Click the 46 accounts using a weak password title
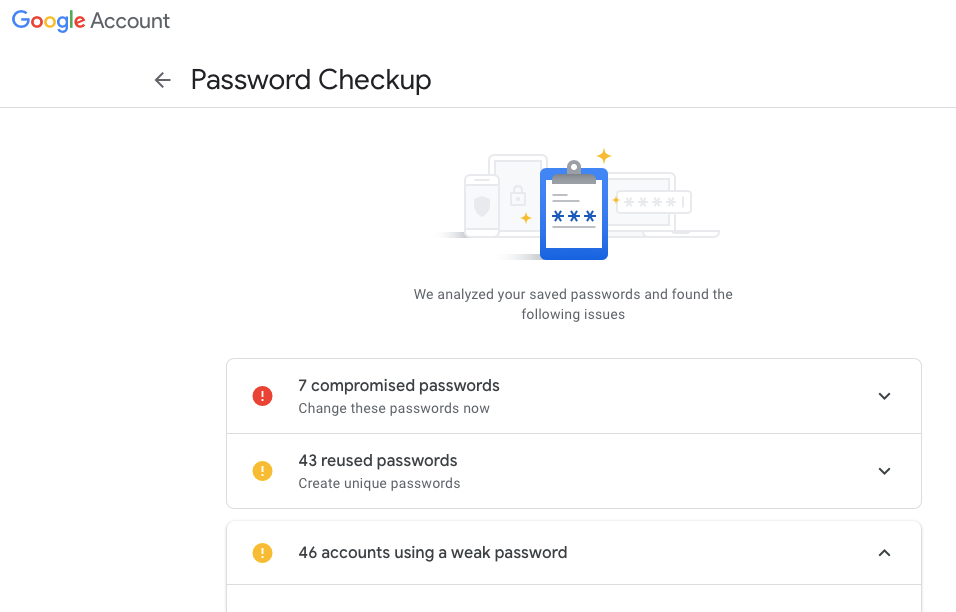Image resolution: width=956 pixels, height=612 pixels. (x=433, y=553)
